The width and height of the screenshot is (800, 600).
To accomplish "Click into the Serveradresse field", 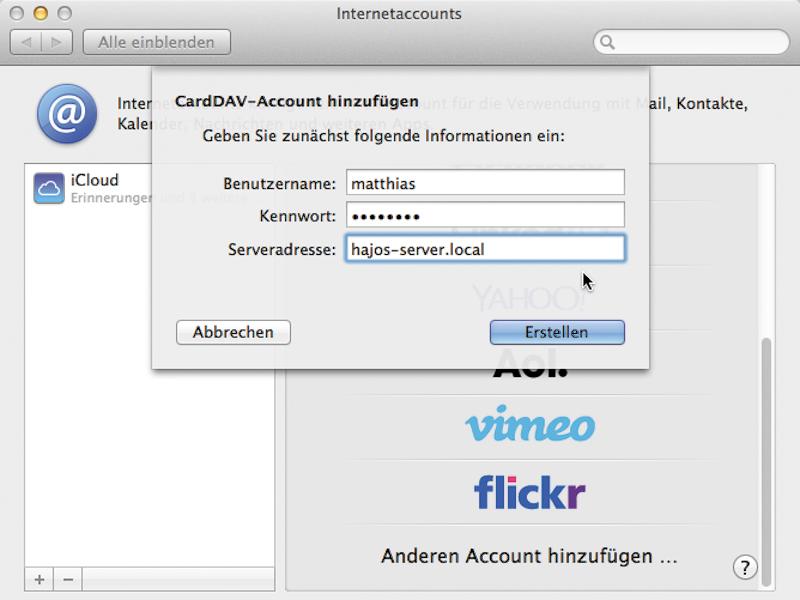I will pyautogui.click(x=485, y=248).
